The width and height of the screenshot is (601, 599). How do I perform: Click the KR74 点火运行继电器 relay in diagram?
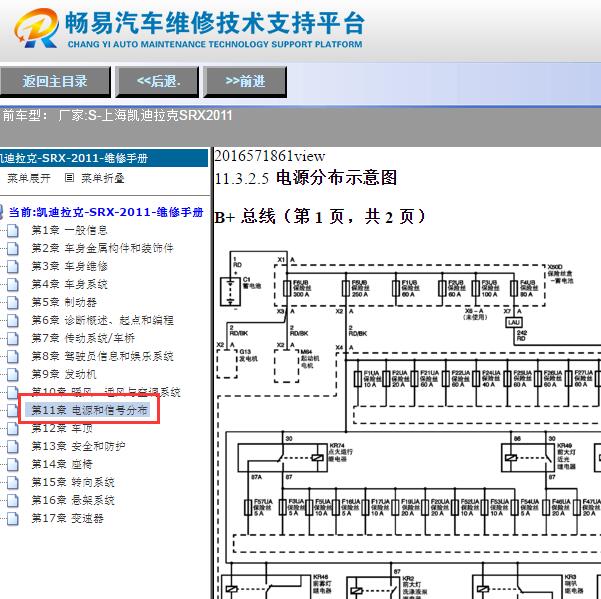(x=283, y=458)
